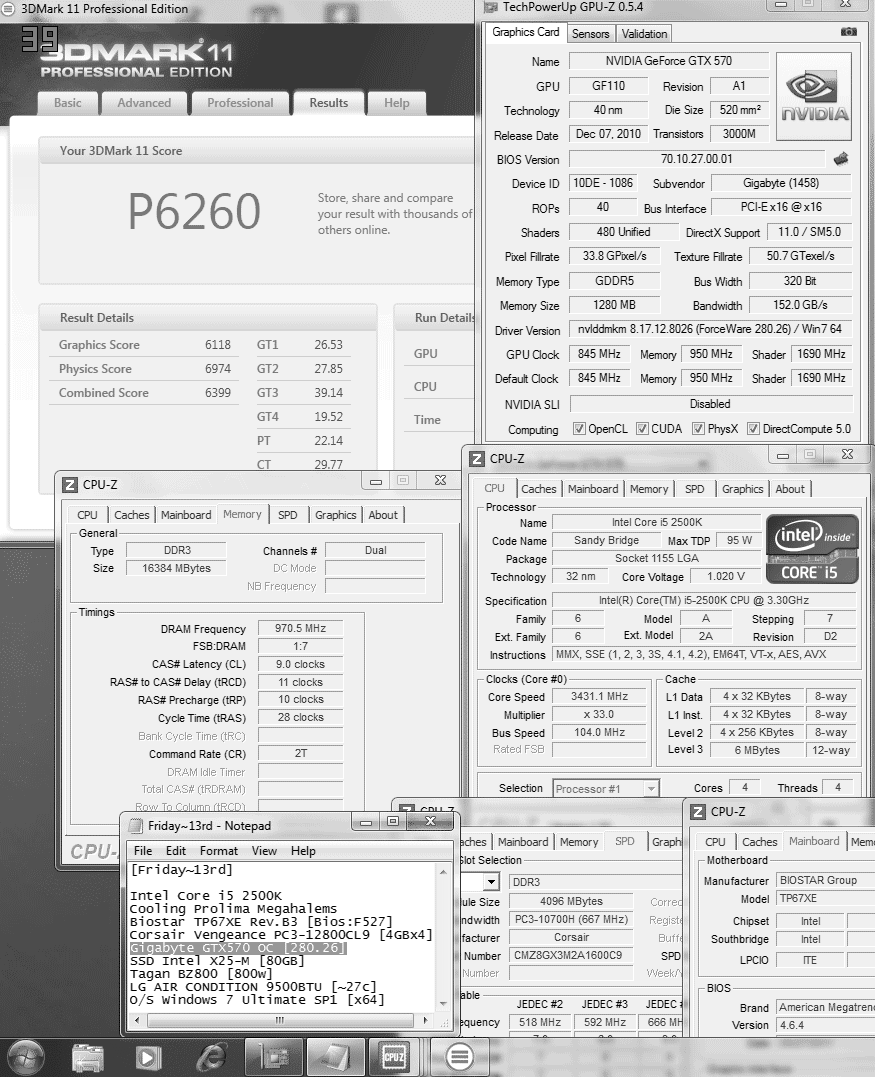The image size is (875, 1077).
Task: Switch to the Sensors tab in GPU-Z
Action: 591,34
